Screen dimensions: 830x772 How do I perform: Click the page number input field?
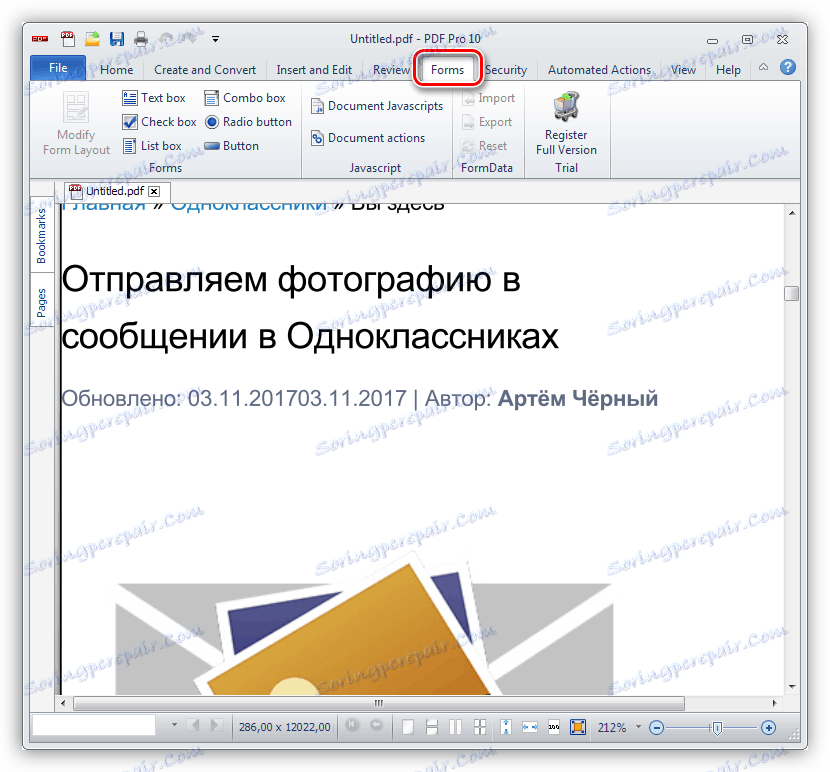94,725
